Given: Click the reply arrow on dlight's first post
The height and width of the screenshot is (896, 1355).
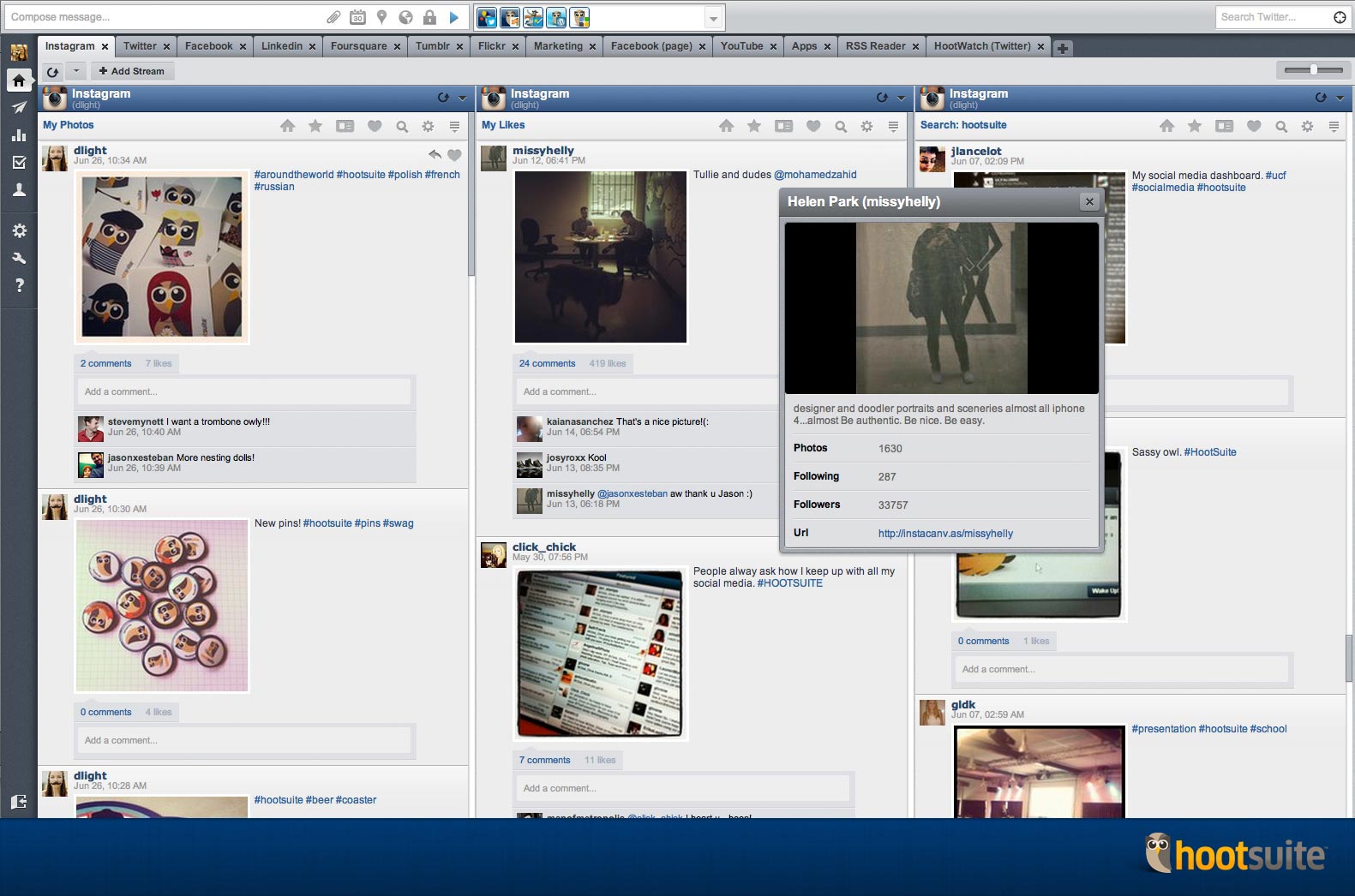Looking at the screenshot, I should (435, 155).
